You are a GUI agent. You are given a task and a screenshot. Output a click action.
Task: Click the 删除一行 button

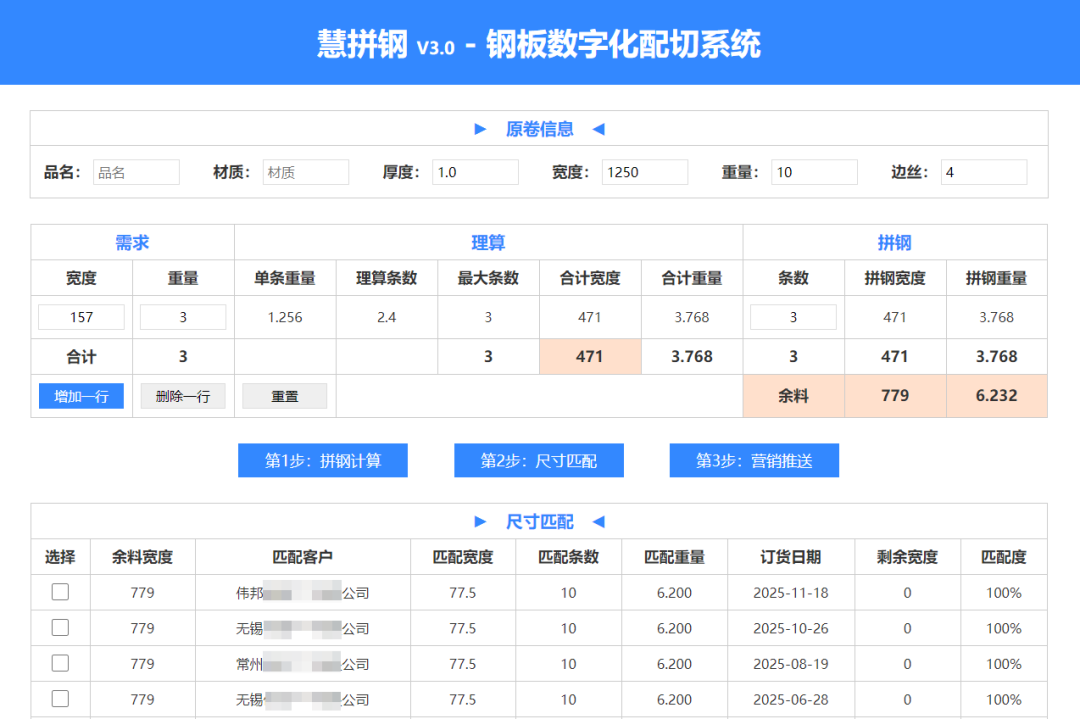(x=183, y=396)
